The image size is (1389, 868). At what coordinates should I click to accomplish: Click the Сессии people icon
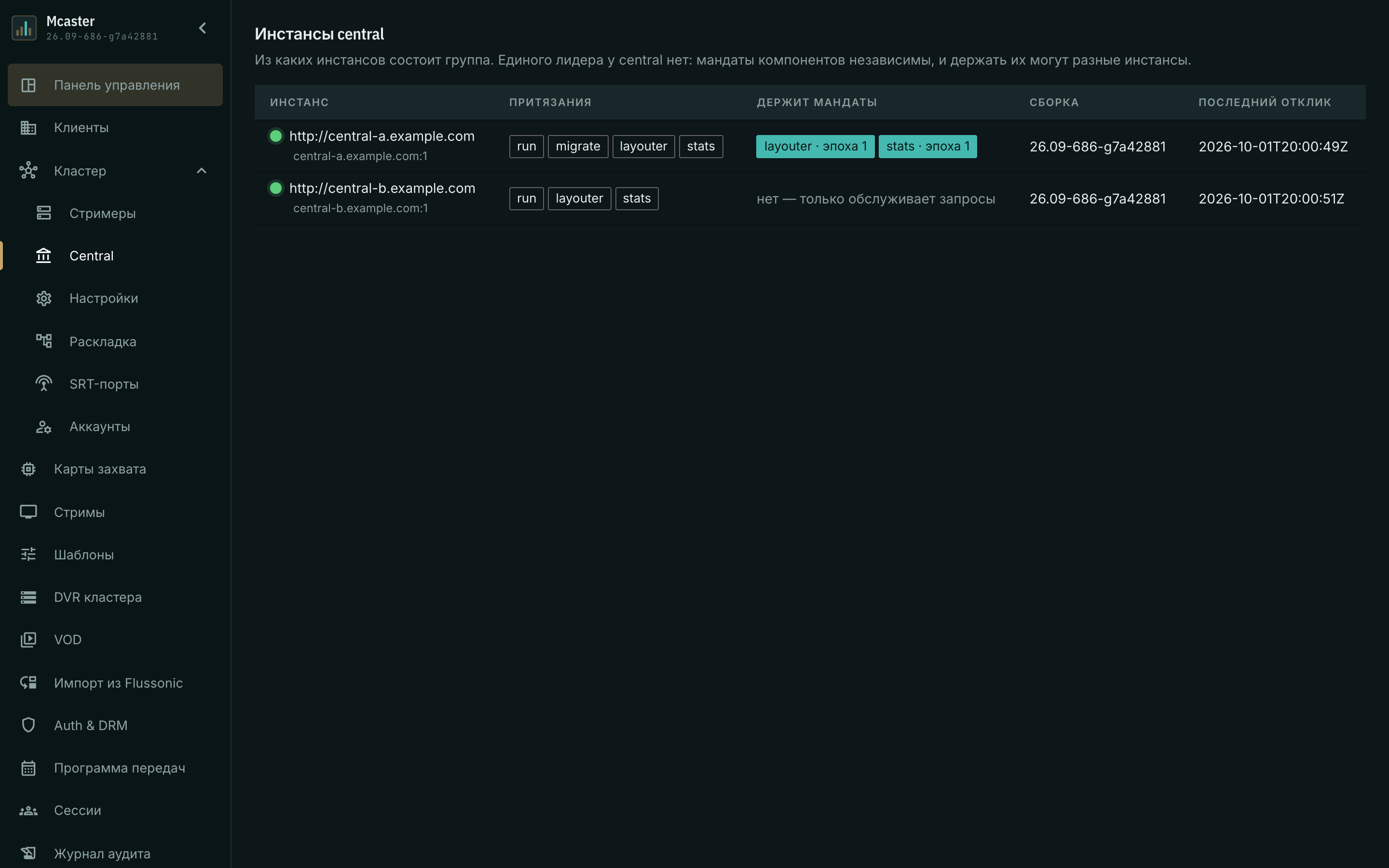click(28, 811)
